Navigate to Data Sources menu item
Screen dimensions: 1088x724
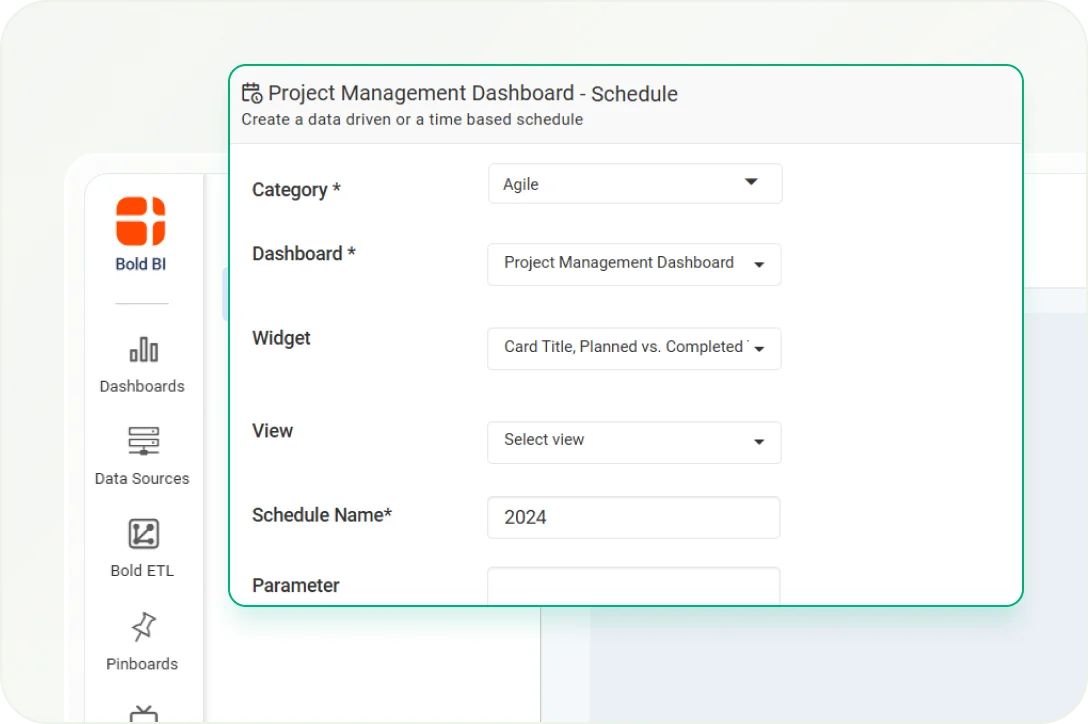(142, 479)
